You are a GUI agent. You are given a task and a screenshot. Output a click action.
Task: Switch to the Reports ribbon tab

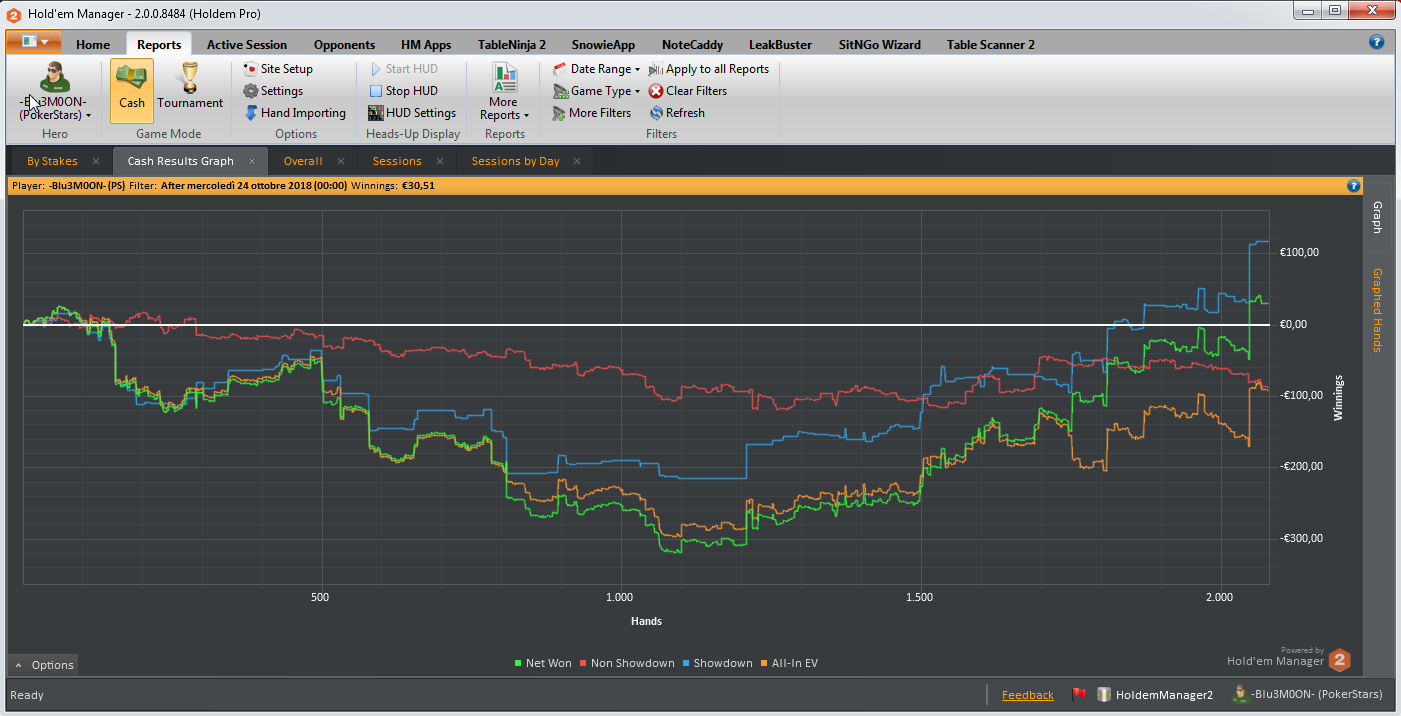tap(159, 44)
